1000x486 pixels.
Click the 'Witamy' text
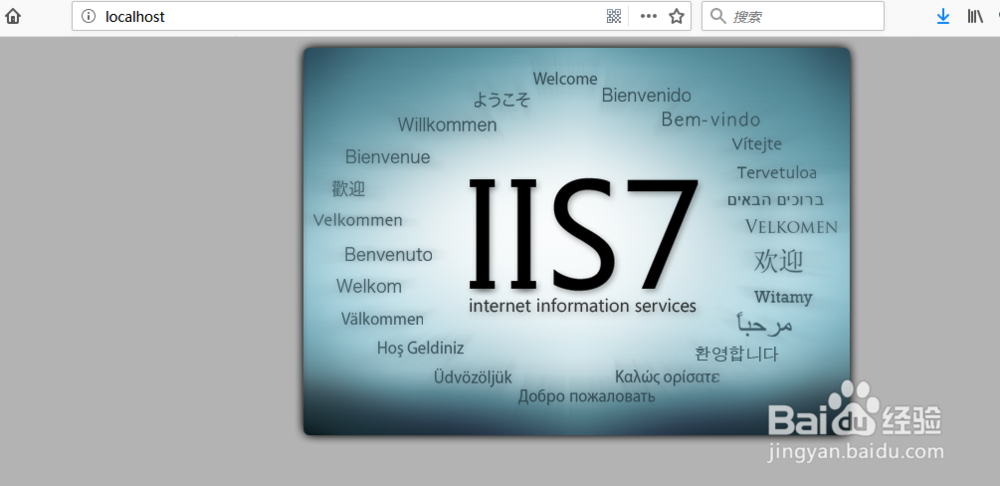(x=783, y=297)
